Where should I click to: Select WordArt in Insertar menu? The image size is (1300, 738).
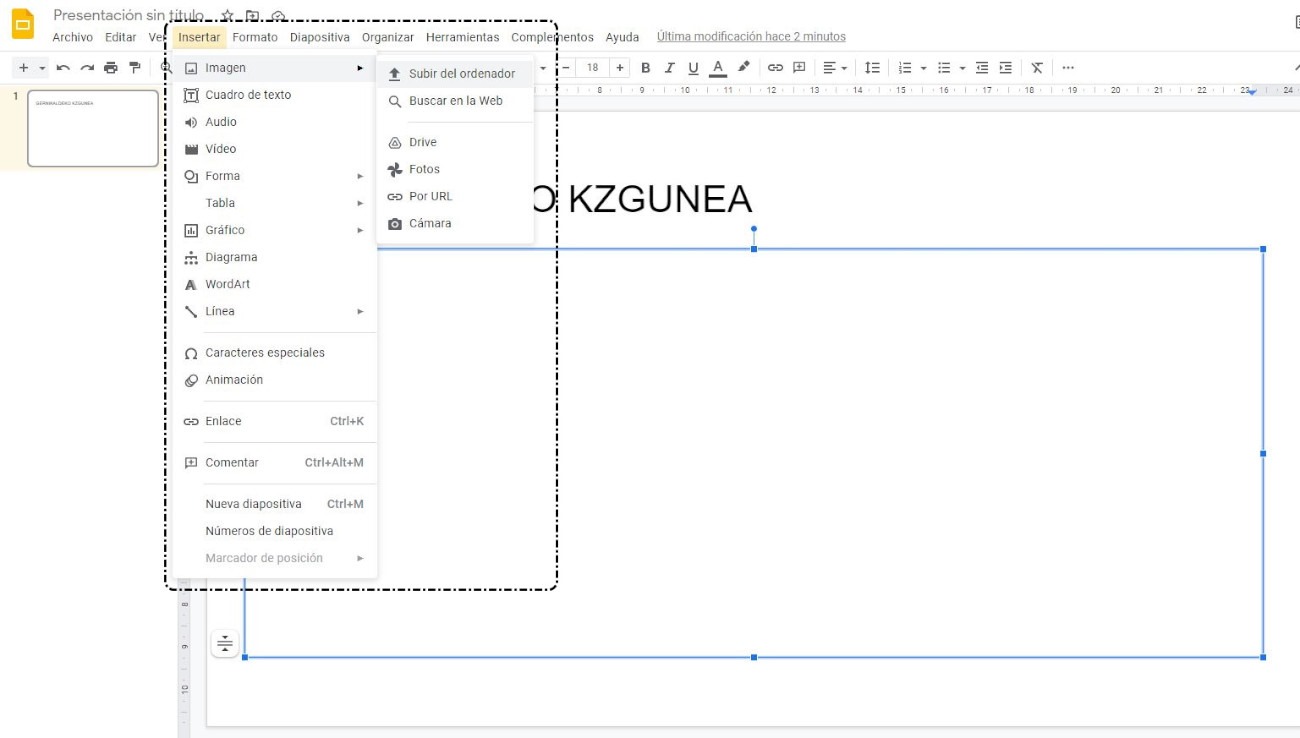point(275,284)
